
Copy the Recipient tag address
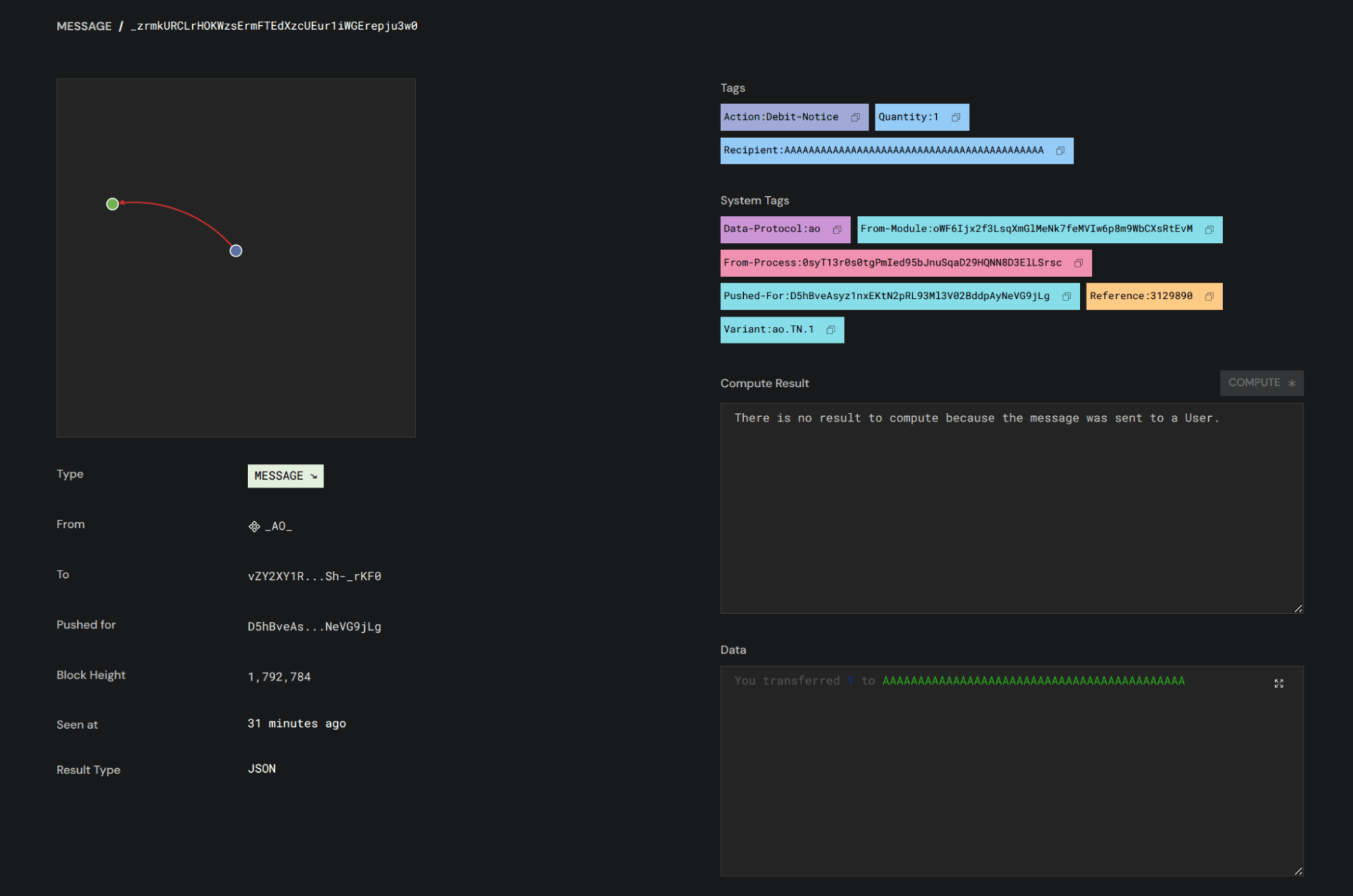pos(1060,150)
